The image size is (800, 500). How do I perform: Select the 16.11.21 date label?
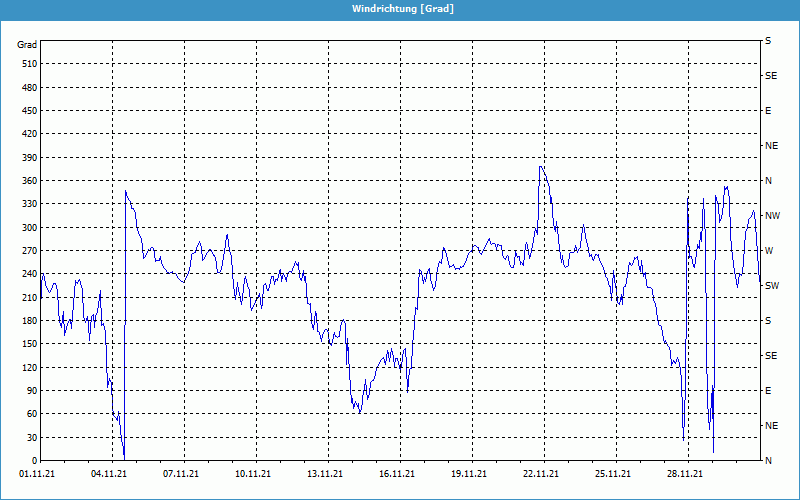tap(398, 475)
